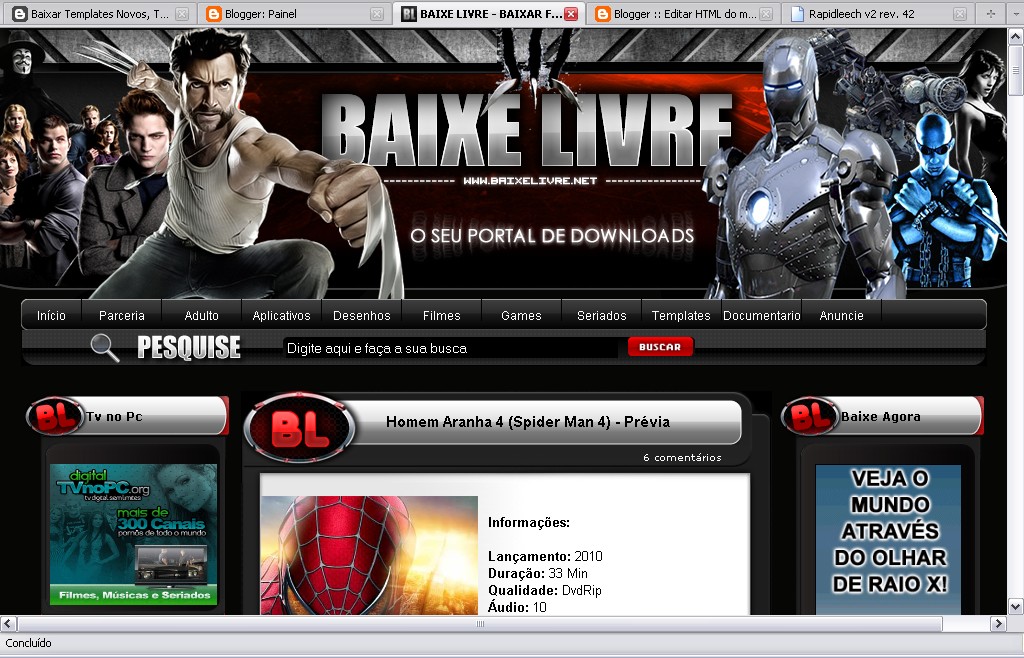1024x658 pixels.
Task: Click the BAIXE LIVRE header logo
Action: point(526,129)
